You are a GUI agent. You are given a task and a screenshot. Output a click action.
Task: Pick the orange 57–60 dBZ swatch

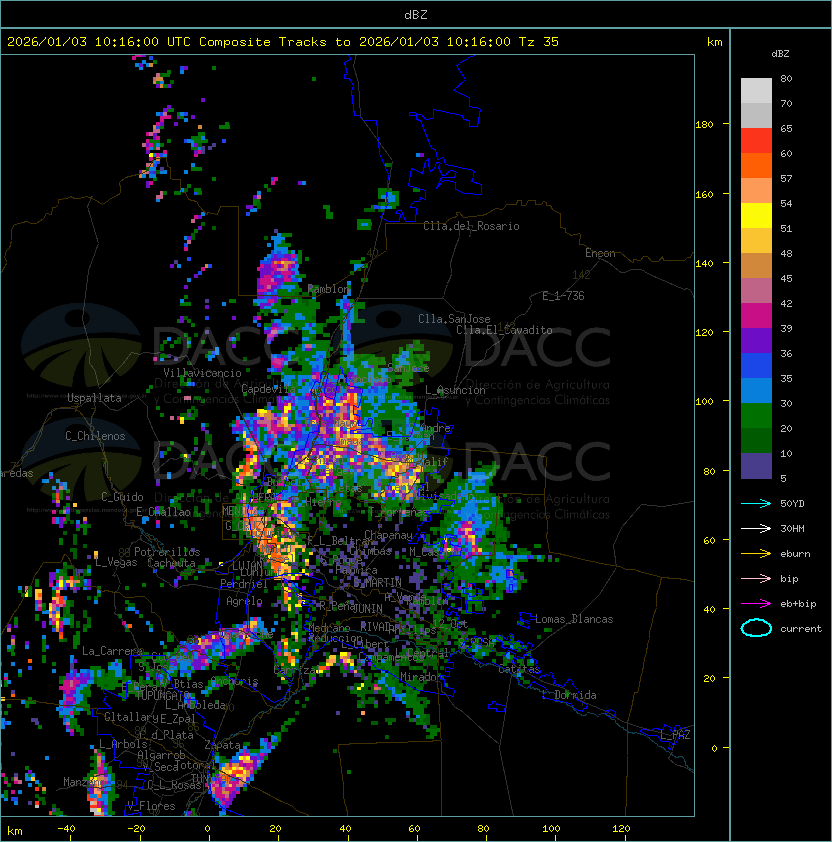pyautogui.click(x=756, y=165)
